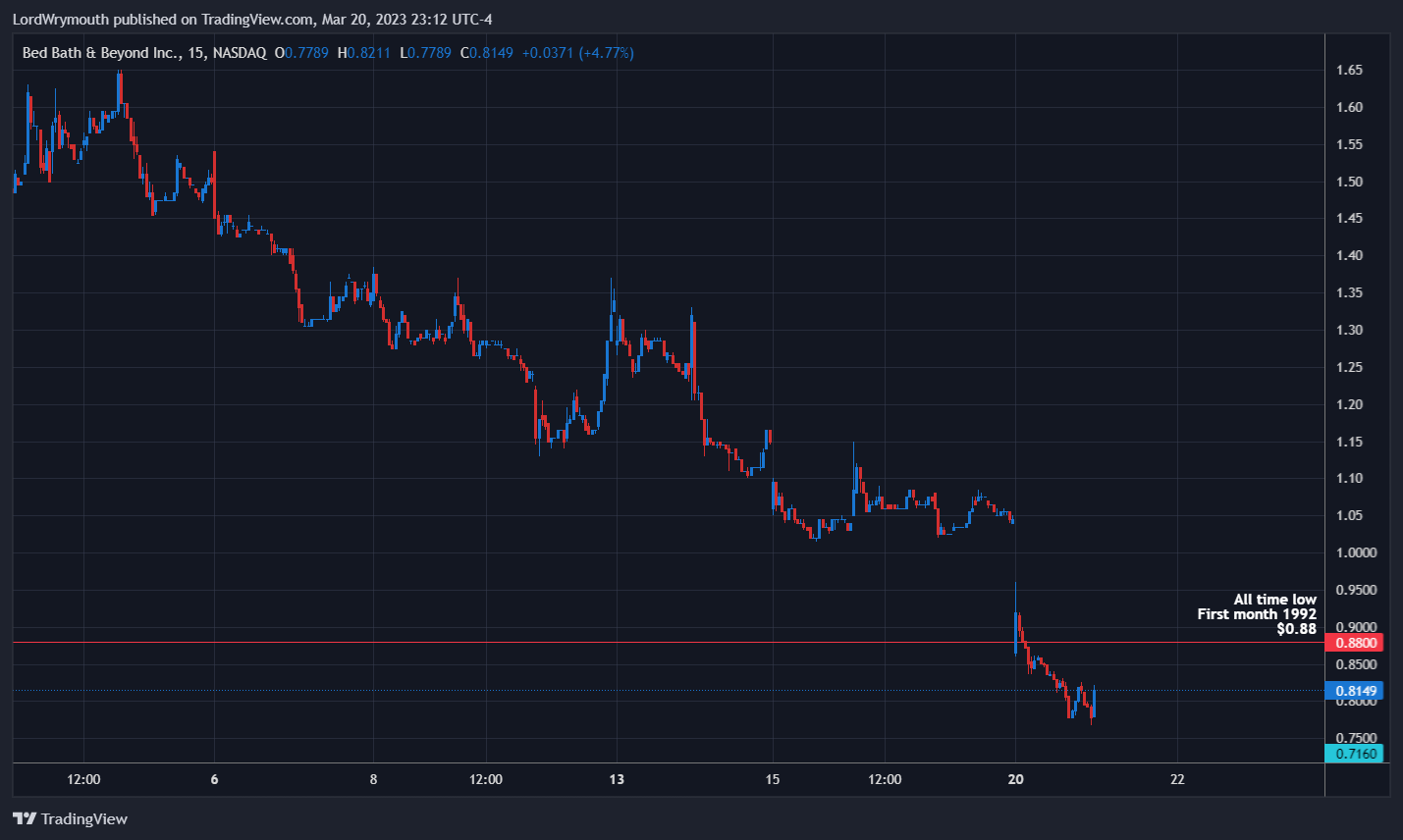Screen dimensions: 1403x840
Task: Click the '$0.88' annotation text
Action: (x=1297, y=629)
